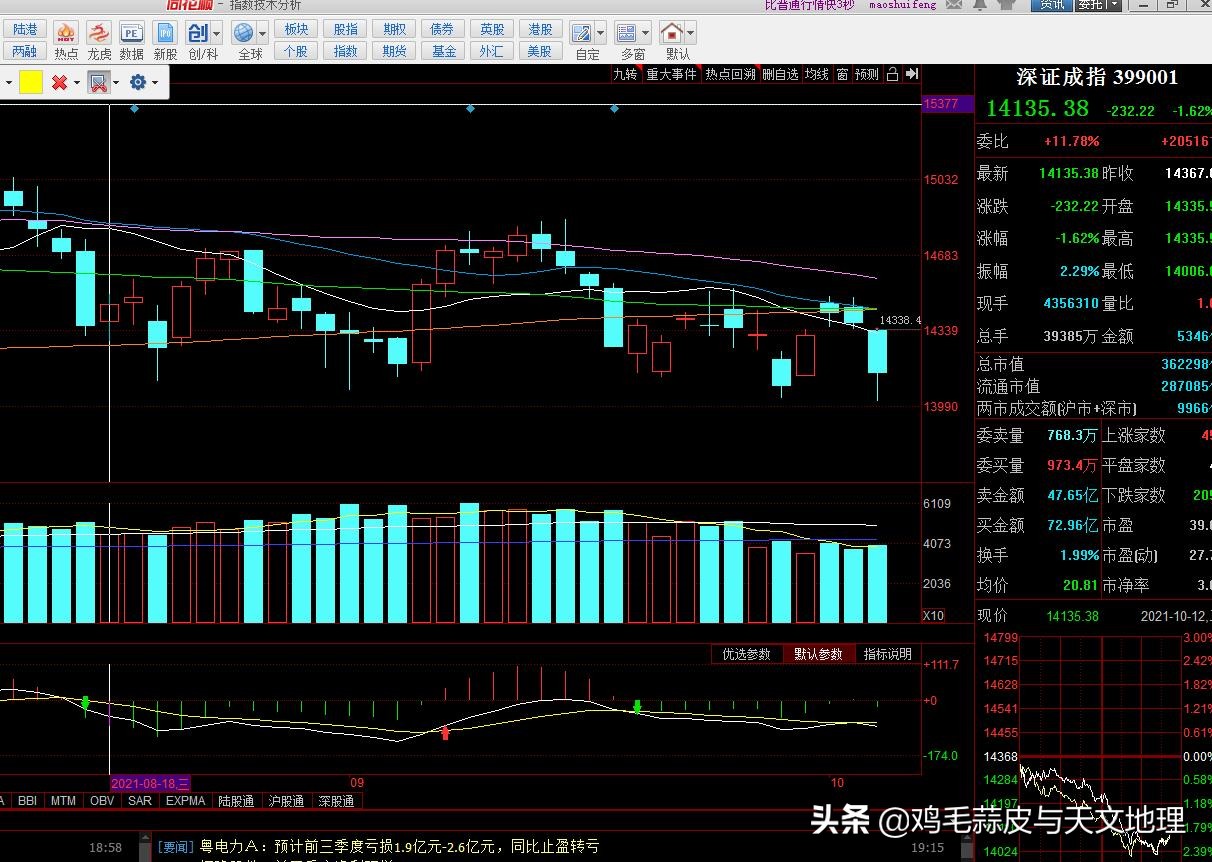Toggle 均线 moving average lines display
The width and height of the screenshot is (1212, 862).
[x=817, y=74]
